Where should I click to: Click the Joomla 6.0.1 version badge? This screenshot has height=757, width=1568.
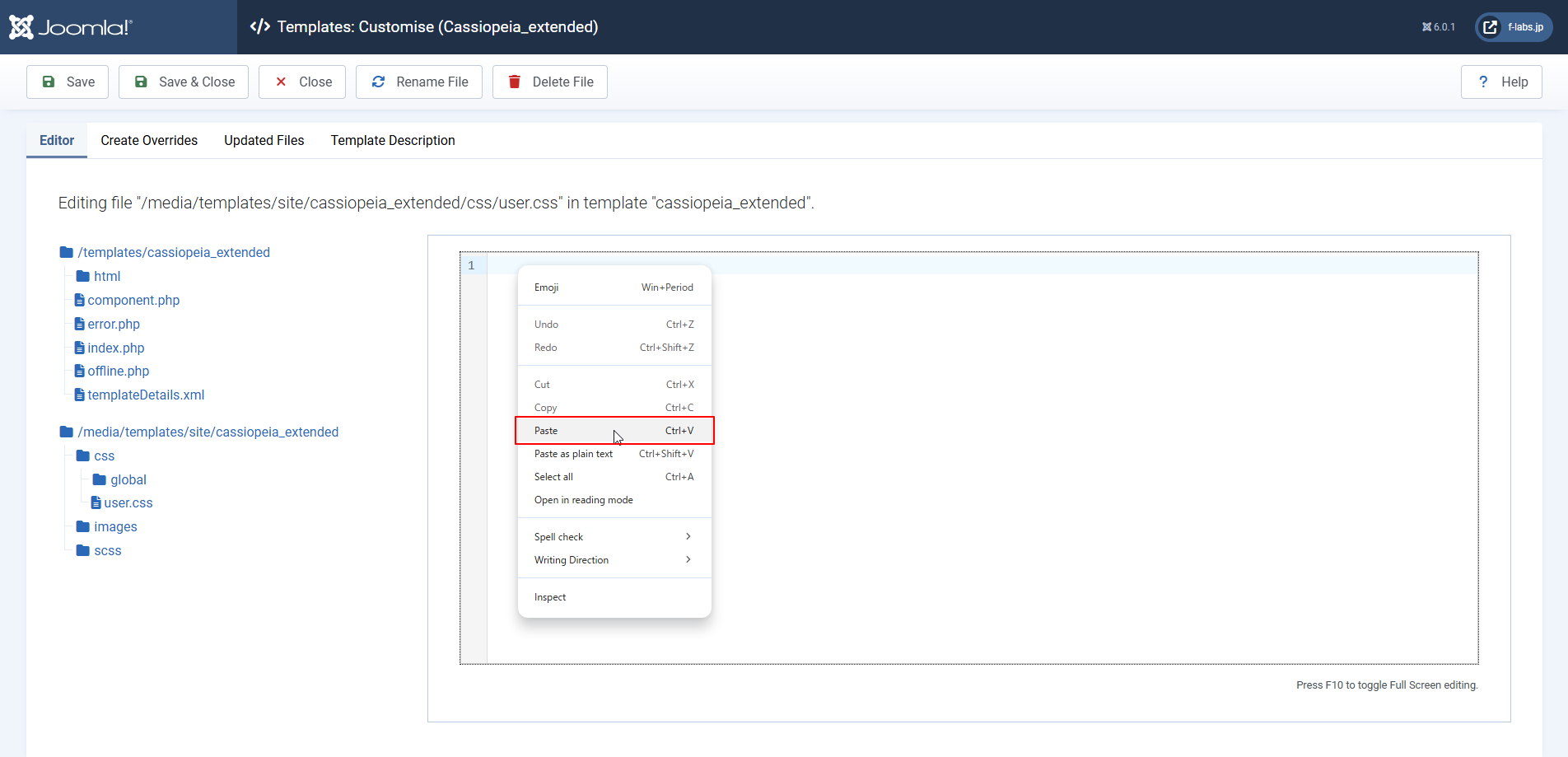point(1439,27)
